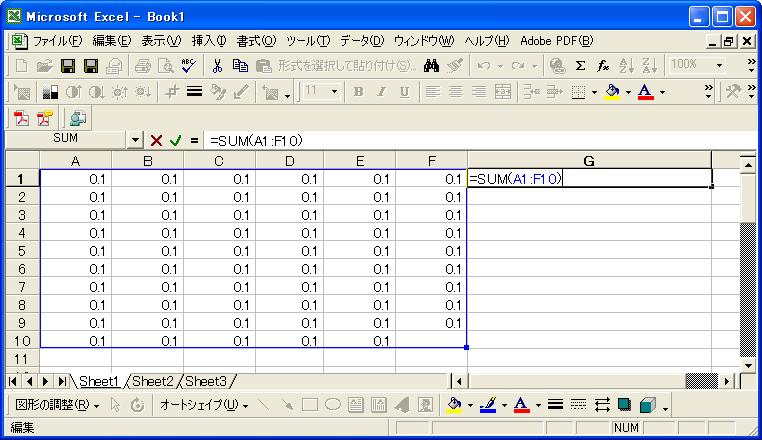Screen dimensions: 762x440
Task: Click the AutoSum sigma icon
Action: [x=580, y=66]
